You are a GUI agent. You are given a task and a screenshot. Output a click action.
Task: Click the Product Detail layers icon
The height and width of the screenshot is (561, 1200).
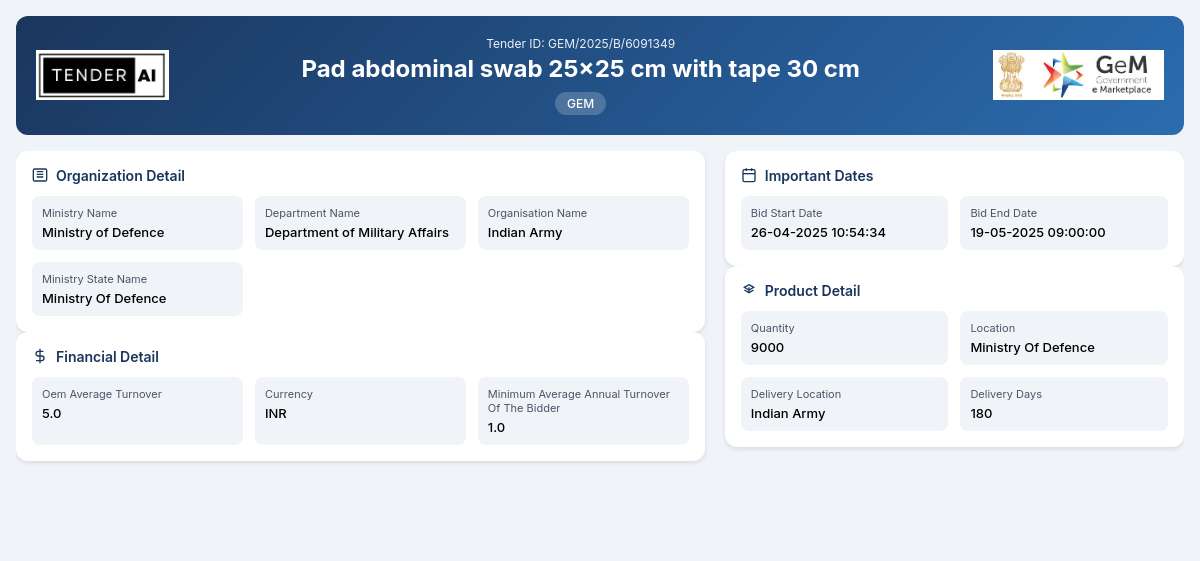[x=749, y=289]
